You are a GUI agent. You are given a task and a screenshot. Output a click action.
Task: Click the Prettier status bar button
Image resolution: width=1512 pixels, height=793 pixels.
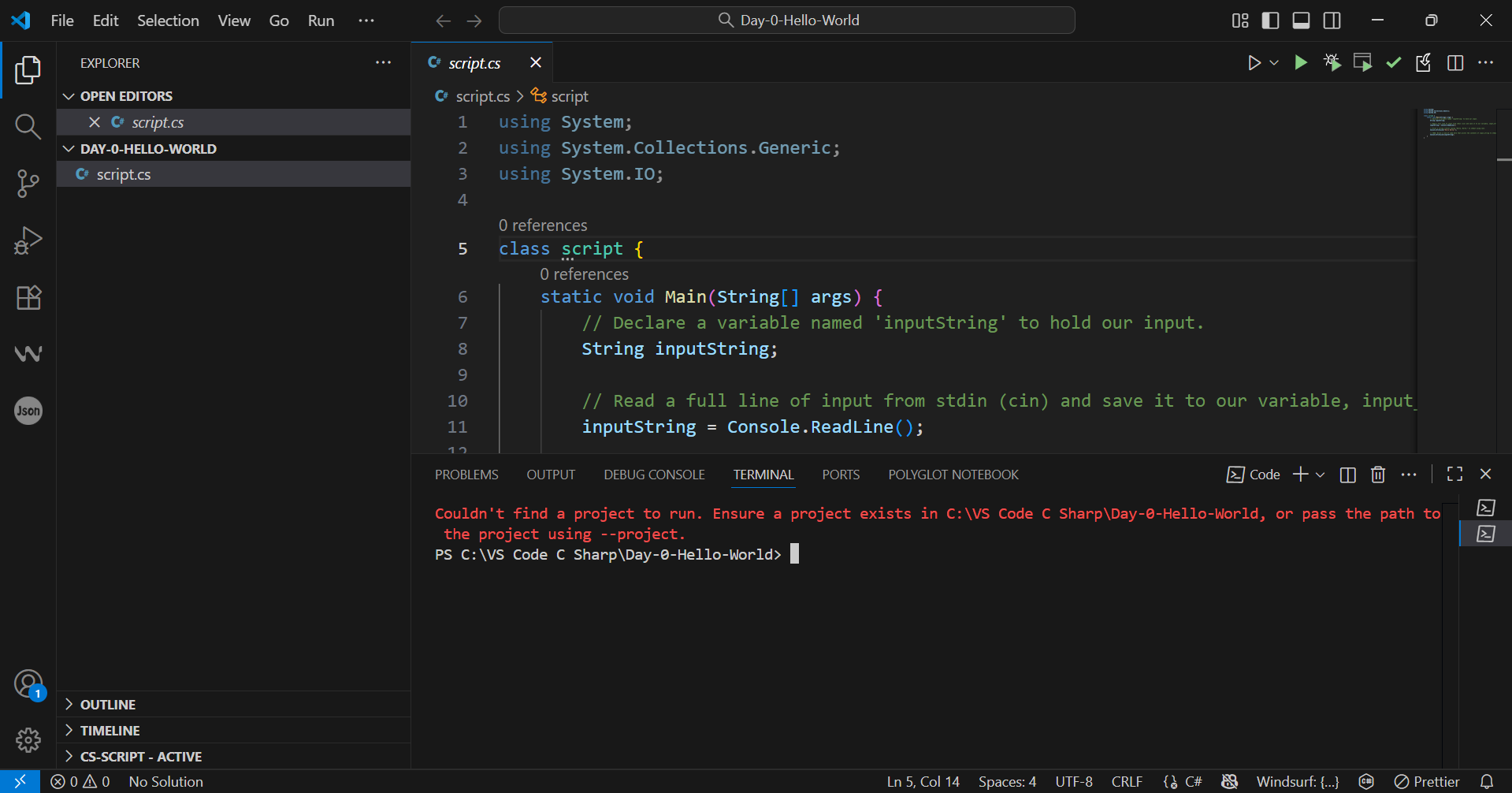point(1427,782)
